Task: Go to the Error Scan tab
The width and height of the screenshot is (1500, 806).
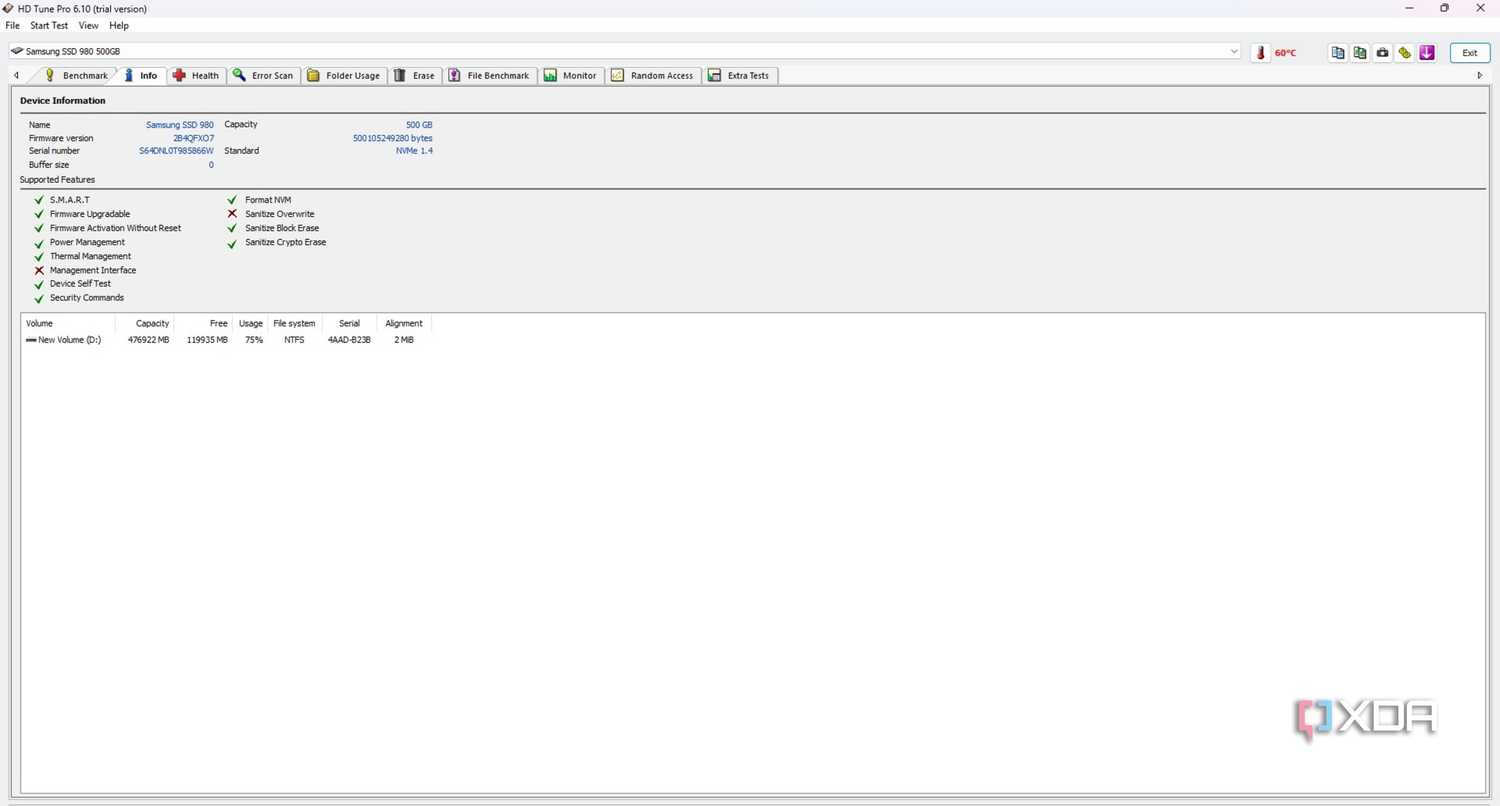Action: click(264, 75)
